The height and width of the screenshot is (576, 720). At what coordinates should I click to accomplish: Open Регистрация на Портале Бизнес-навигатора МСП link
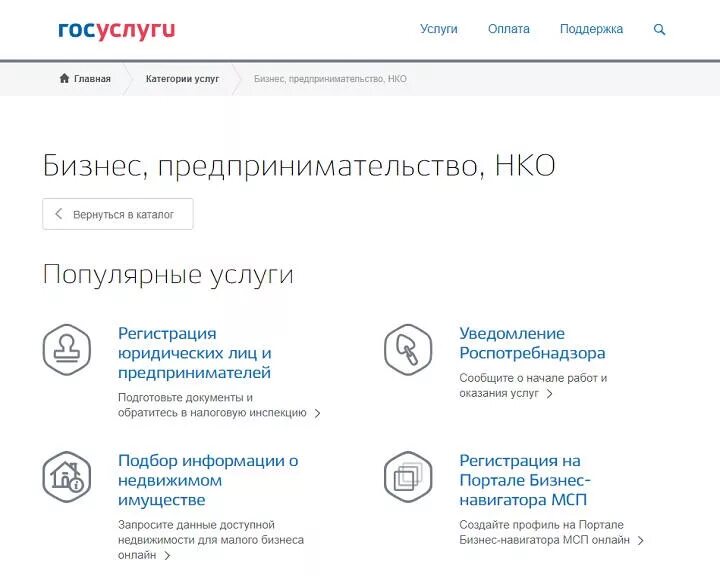pos(525,480)
